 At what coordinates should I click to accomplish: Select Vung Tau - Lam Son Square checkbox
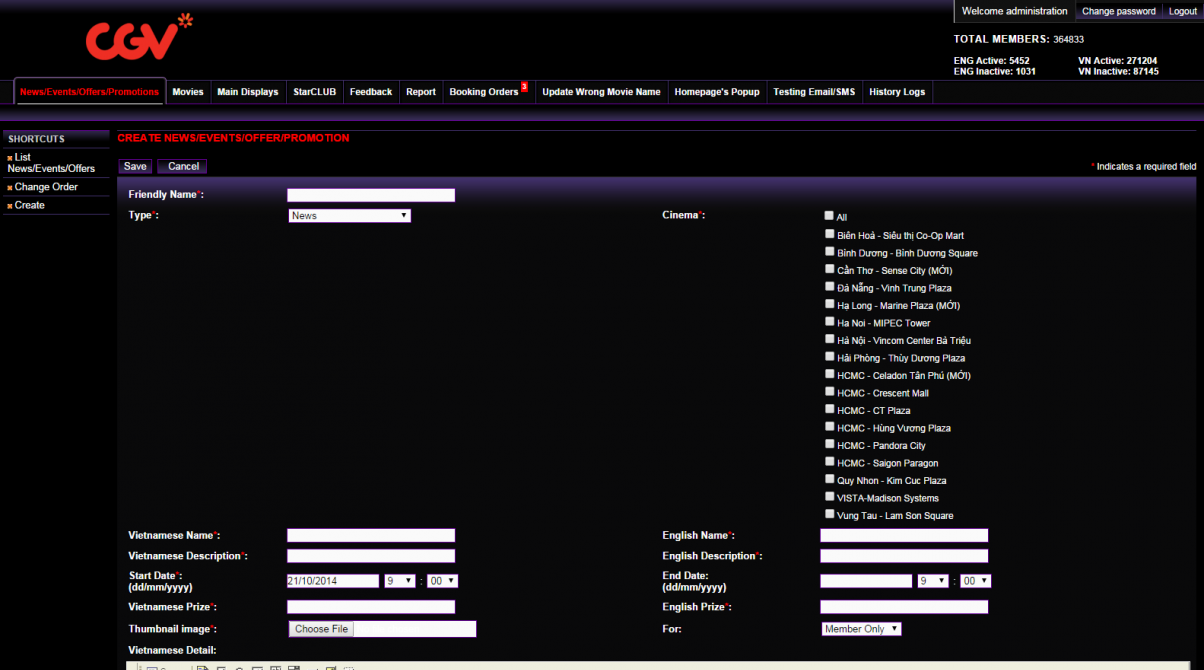(x=829, y=514)
